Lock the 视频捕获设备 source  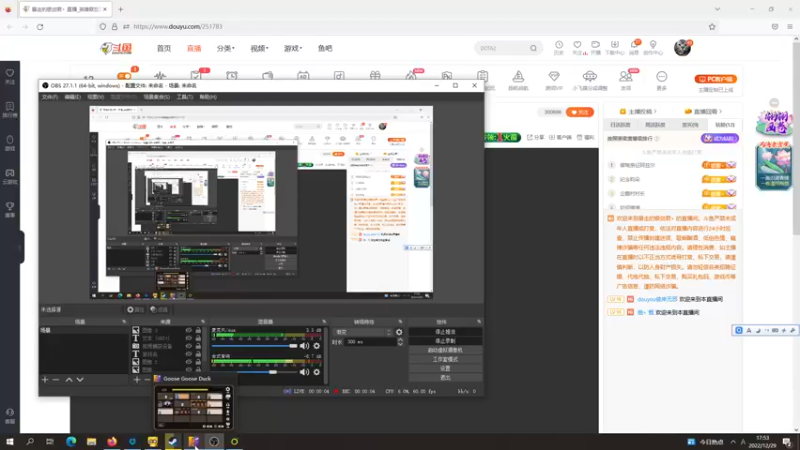tap(198, 346)
